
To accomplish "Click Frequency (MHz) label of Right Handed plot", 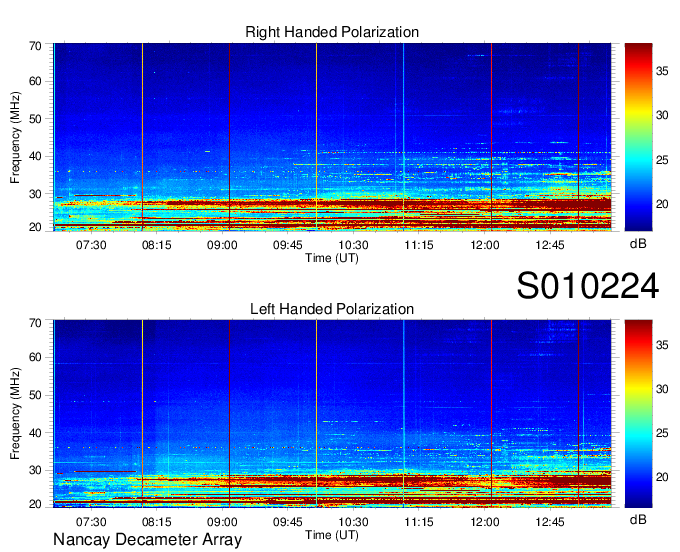I will (x=15, y=137).
